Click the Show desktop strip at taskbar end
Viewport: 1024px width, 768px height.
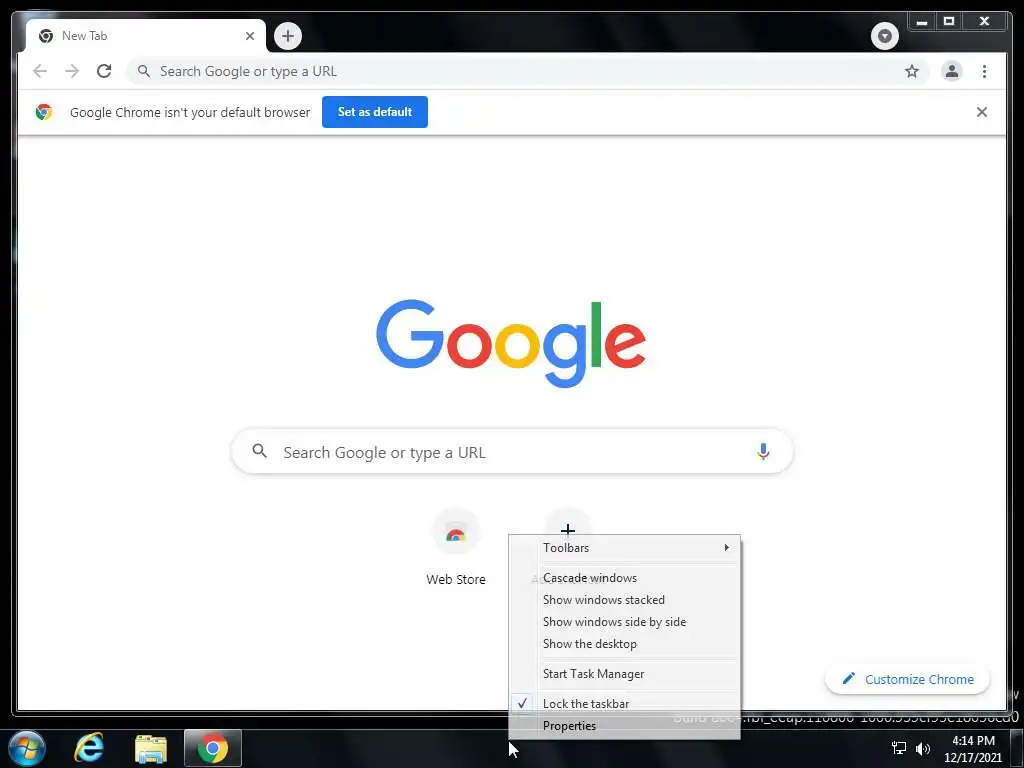[1017, 748]
